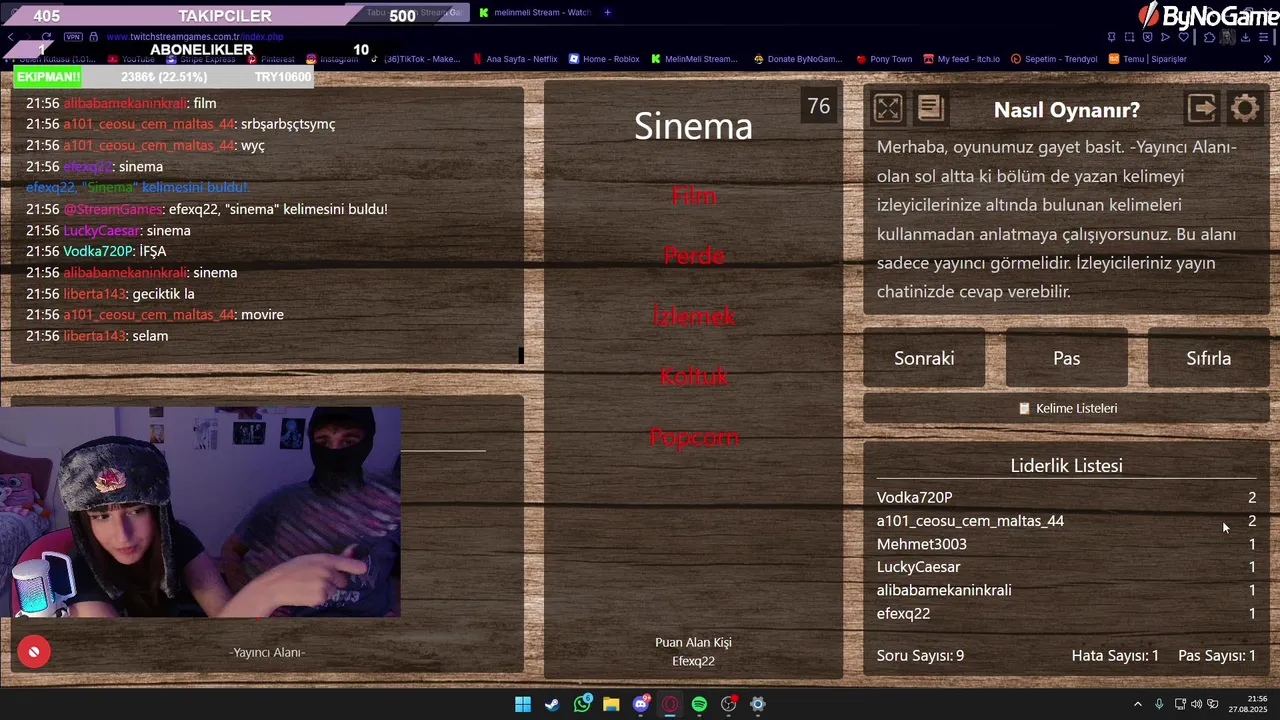Expand the bookmarks bar overflow chevron
The height and width of the screenshot is (720, 1280).
(1267, 59)
